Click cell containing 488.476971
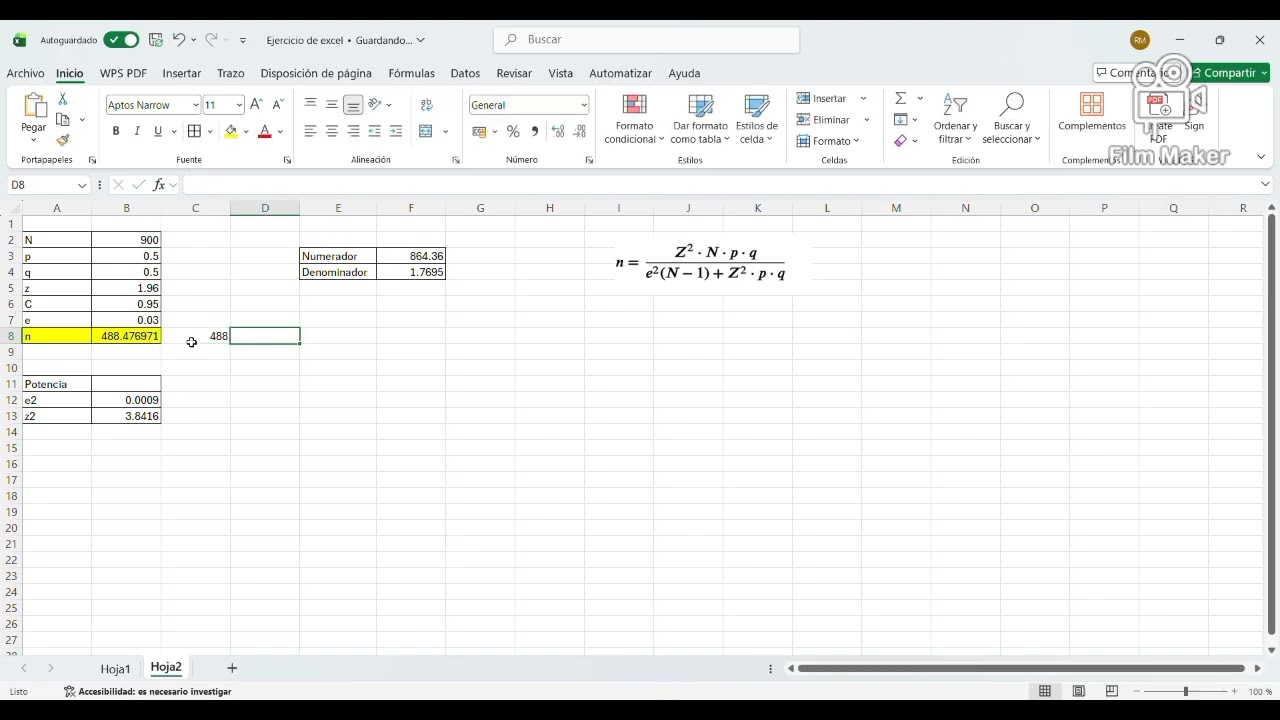 pyautogui.click(x=126, y=336)
